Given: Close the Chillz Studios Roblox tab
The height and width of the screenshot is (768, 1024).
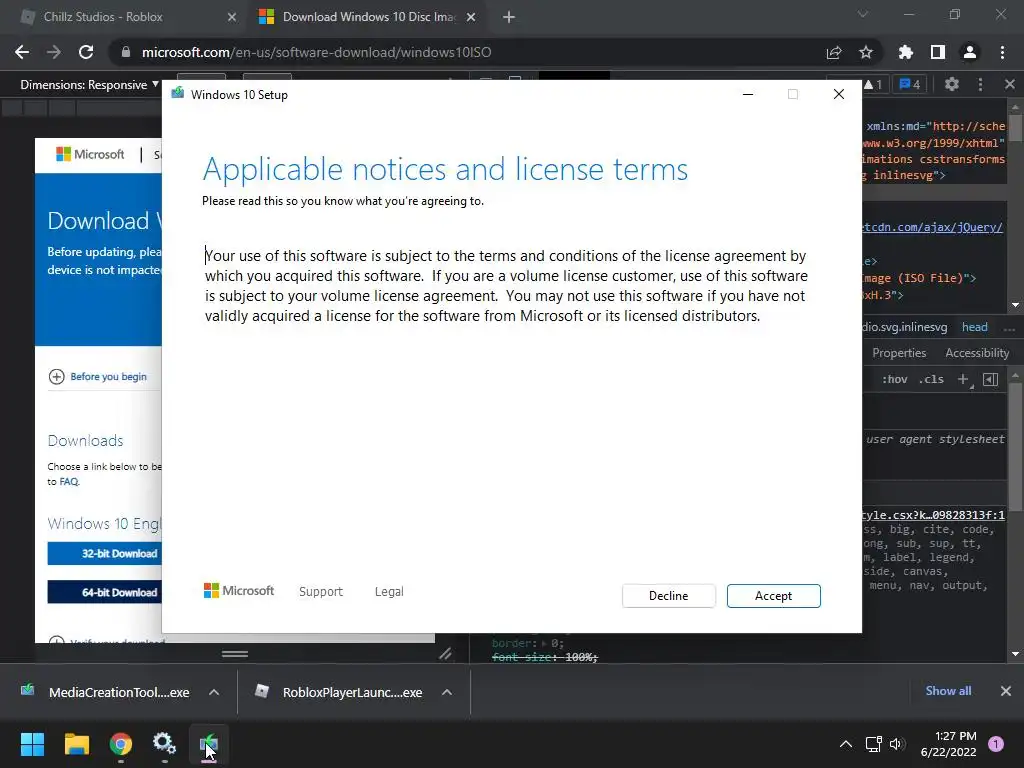Looking at the screenshot, I should pyautogui.click(x=232, y=18).
